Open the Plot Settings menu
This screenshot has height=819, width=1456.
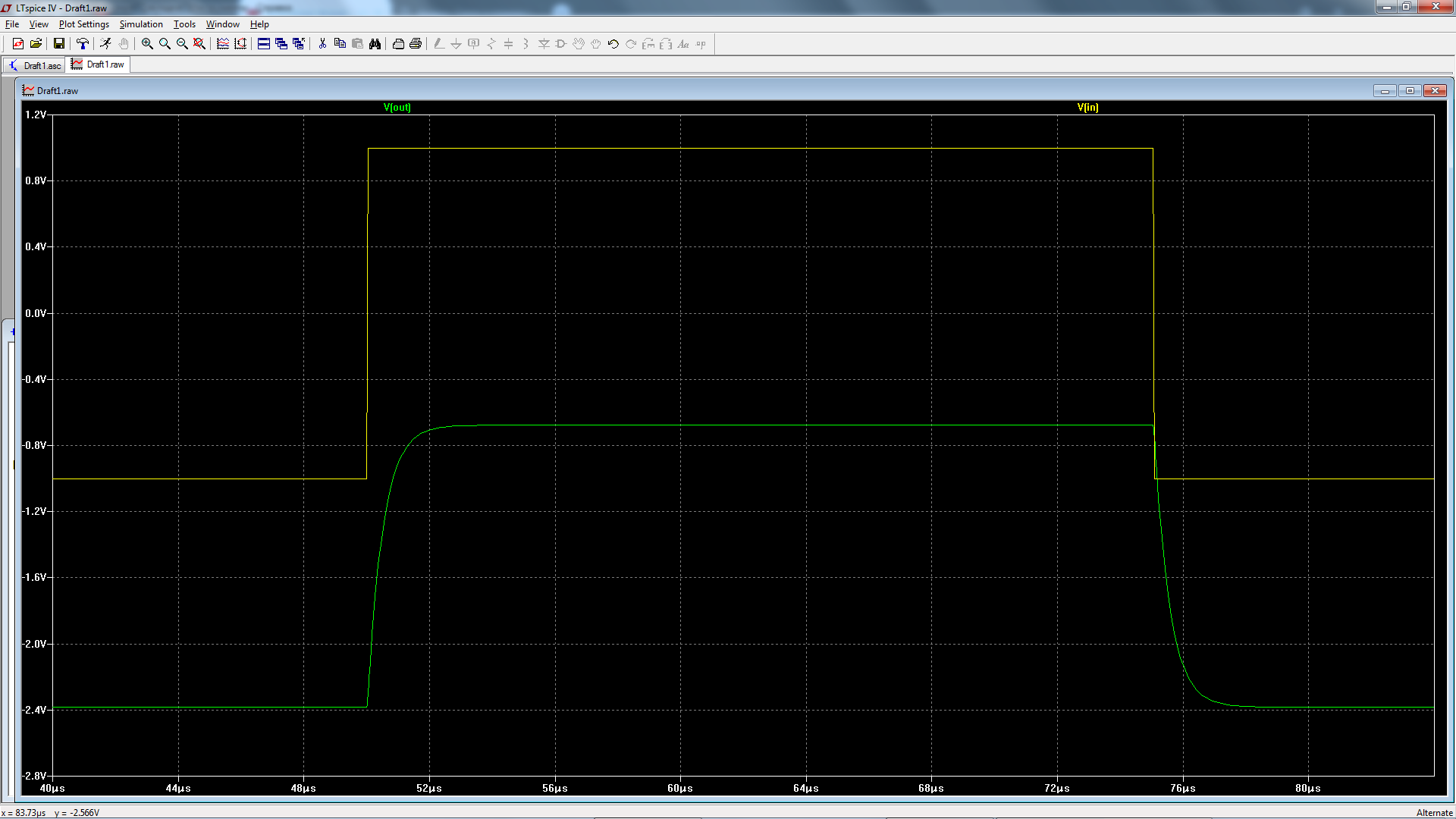[83, 24]
